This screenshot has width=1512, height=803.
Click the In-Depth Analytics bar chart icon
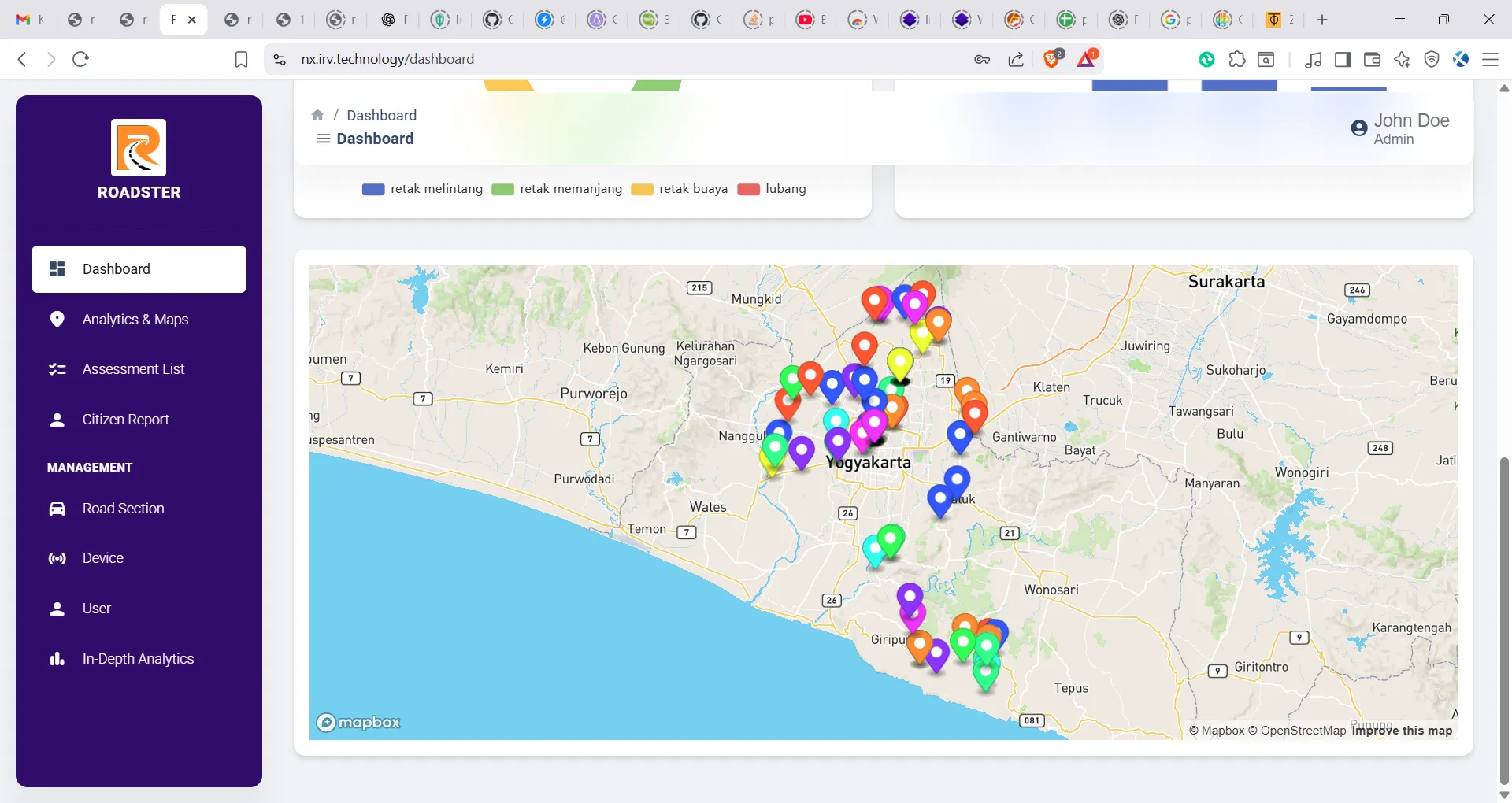(x=57, y=659)
